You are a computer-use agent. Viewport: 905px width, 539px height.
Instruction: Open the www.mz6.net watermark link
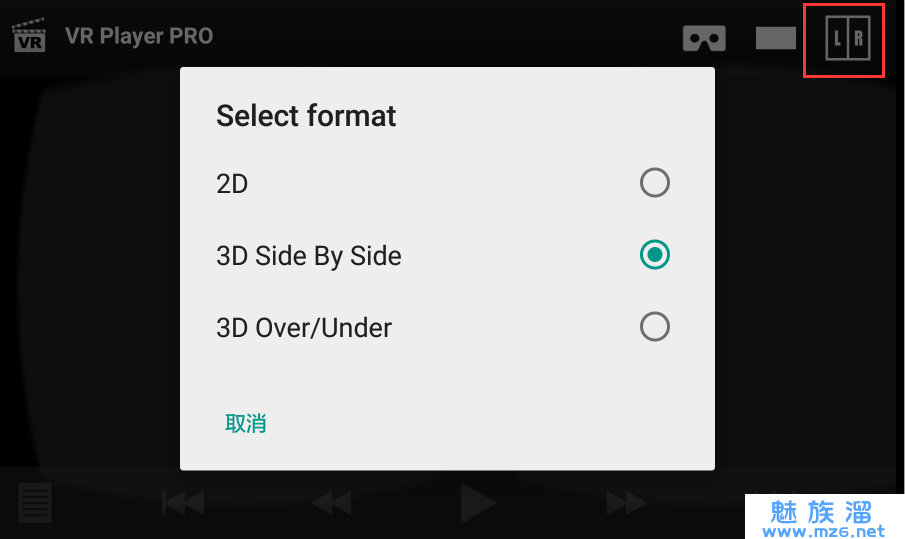pyautogui.click(x=824, y=531)
